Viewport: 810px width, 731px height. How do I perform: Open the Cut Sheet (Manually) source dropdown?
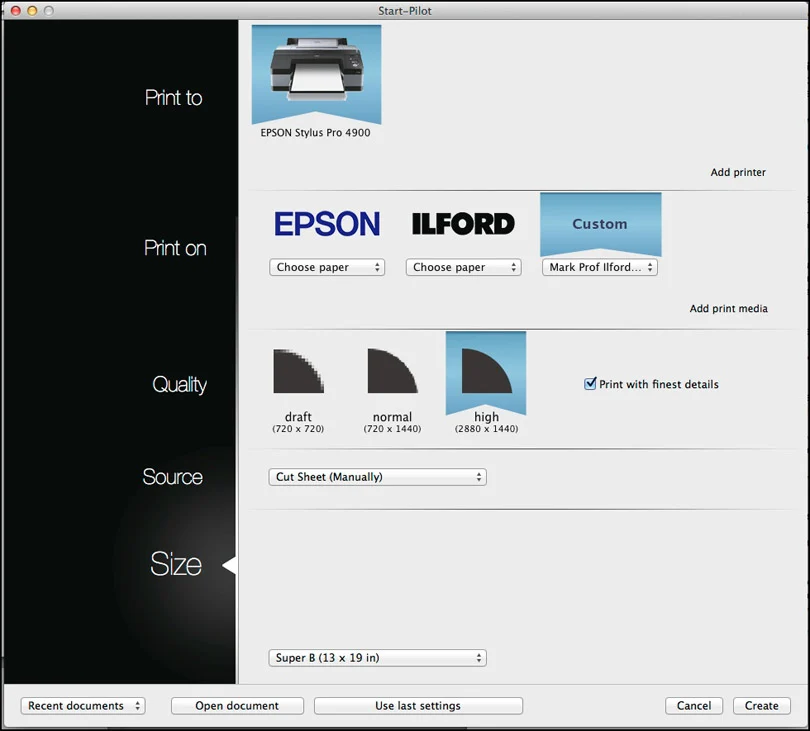pos(378,477)
